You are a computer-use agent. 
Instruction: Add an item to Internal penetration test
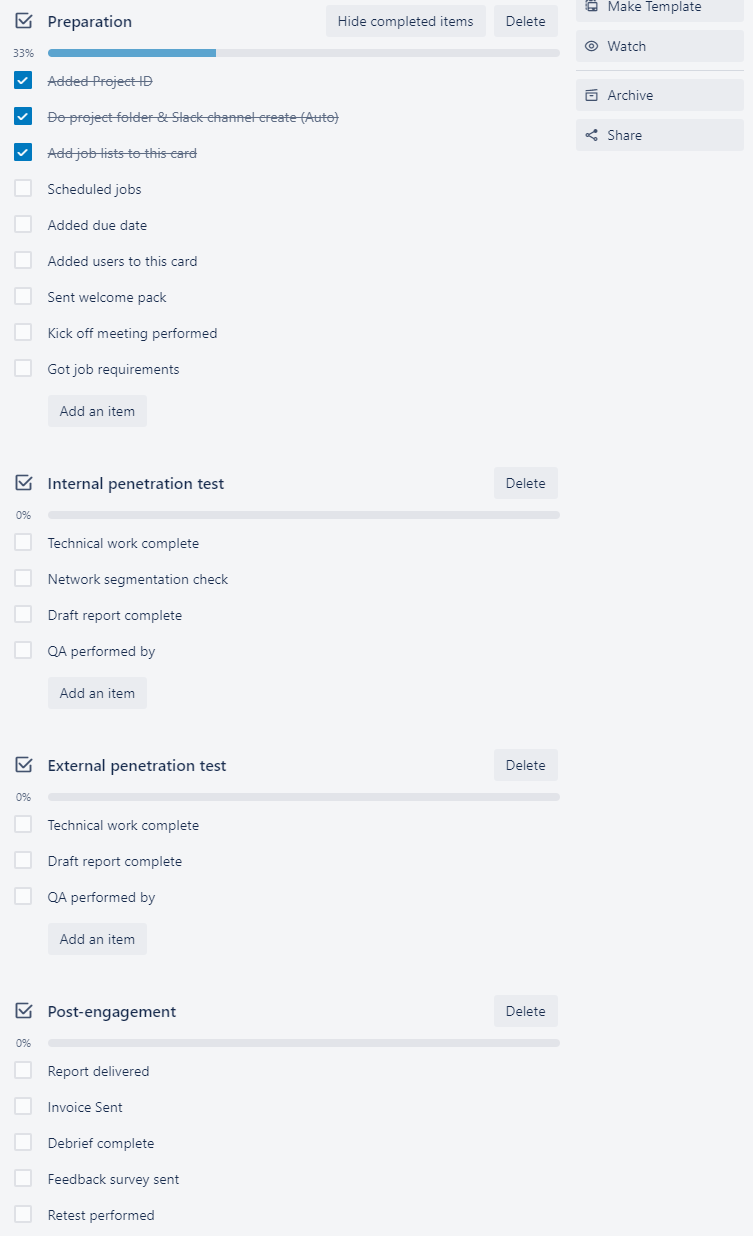97,692
